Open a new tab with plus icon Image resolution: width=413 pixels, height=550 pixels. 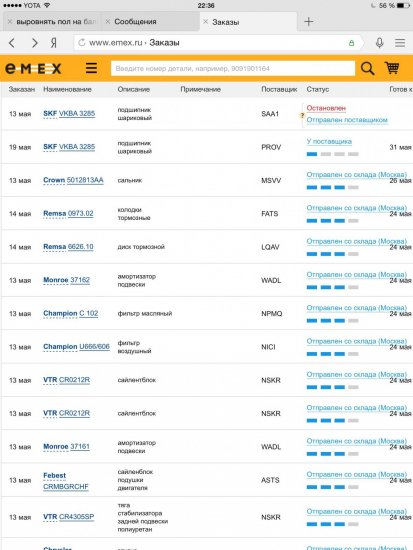point(309,22)
